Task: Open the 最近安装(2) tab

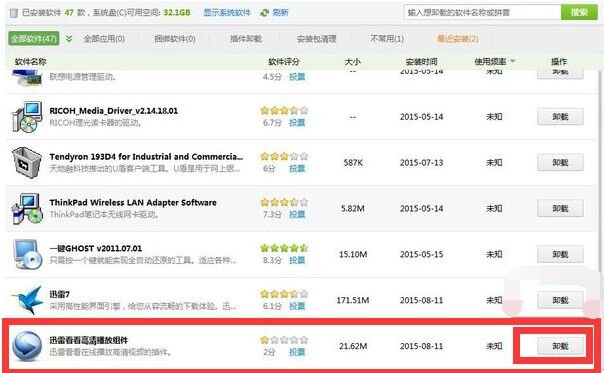Action: [x=458, y=39]
